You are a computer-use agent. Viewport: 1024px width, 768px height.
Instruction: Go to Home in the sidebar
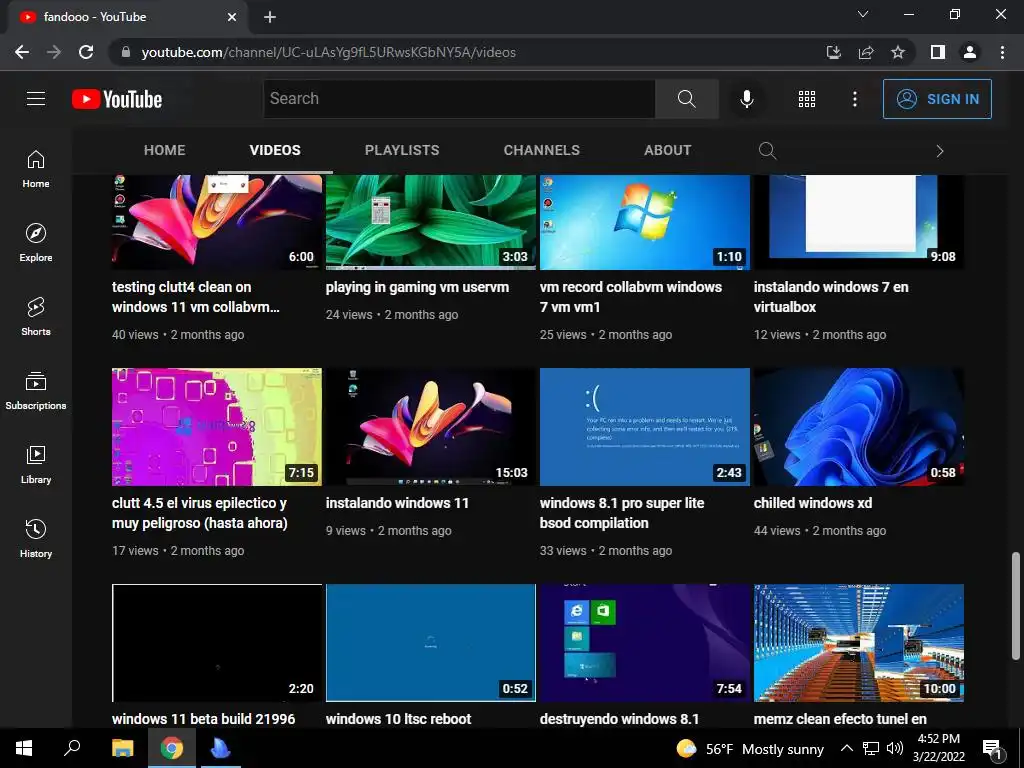[36, 168]
